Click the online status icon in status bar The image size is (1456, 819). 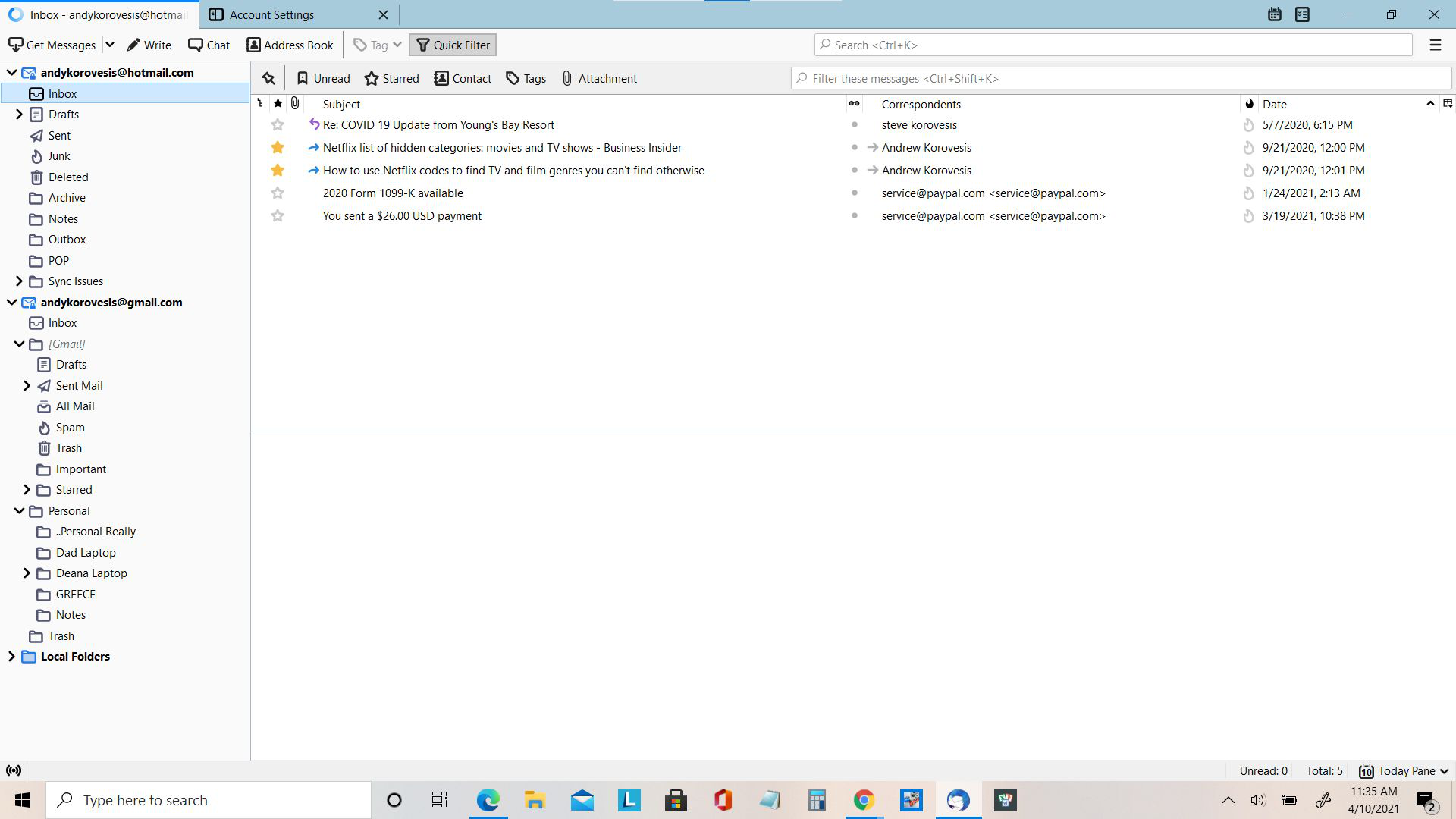pos(14,771)
